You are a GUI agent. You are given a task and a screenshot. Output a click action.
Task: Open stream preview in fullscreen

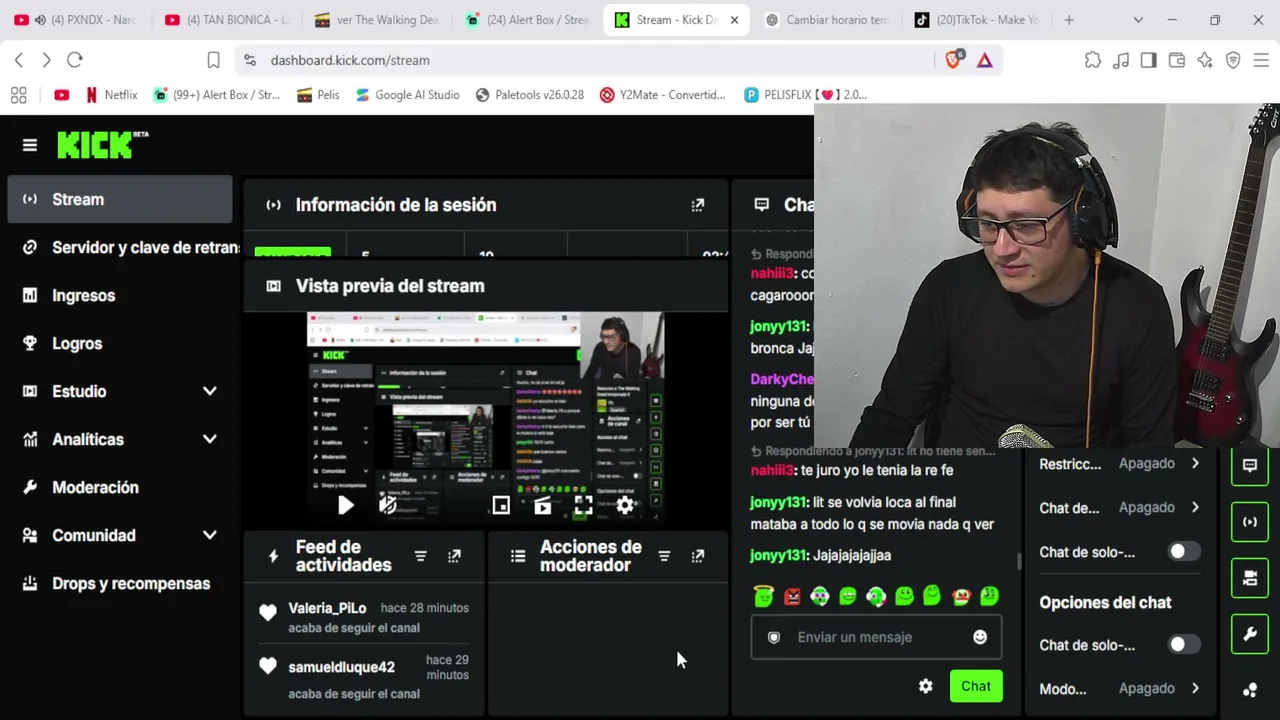pyautogui.click(x=583, y=506)
